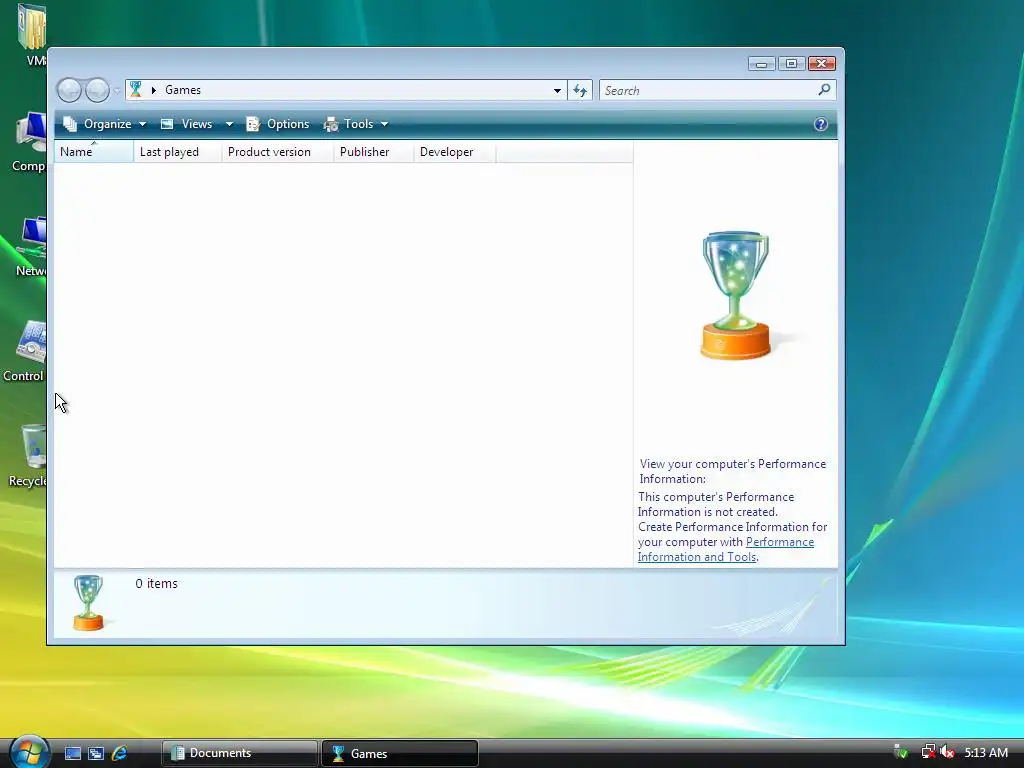The height and width of the screenshot is (768, 1024).
Task: Click the blue Help question mark icon
Action: coord(821,124)
